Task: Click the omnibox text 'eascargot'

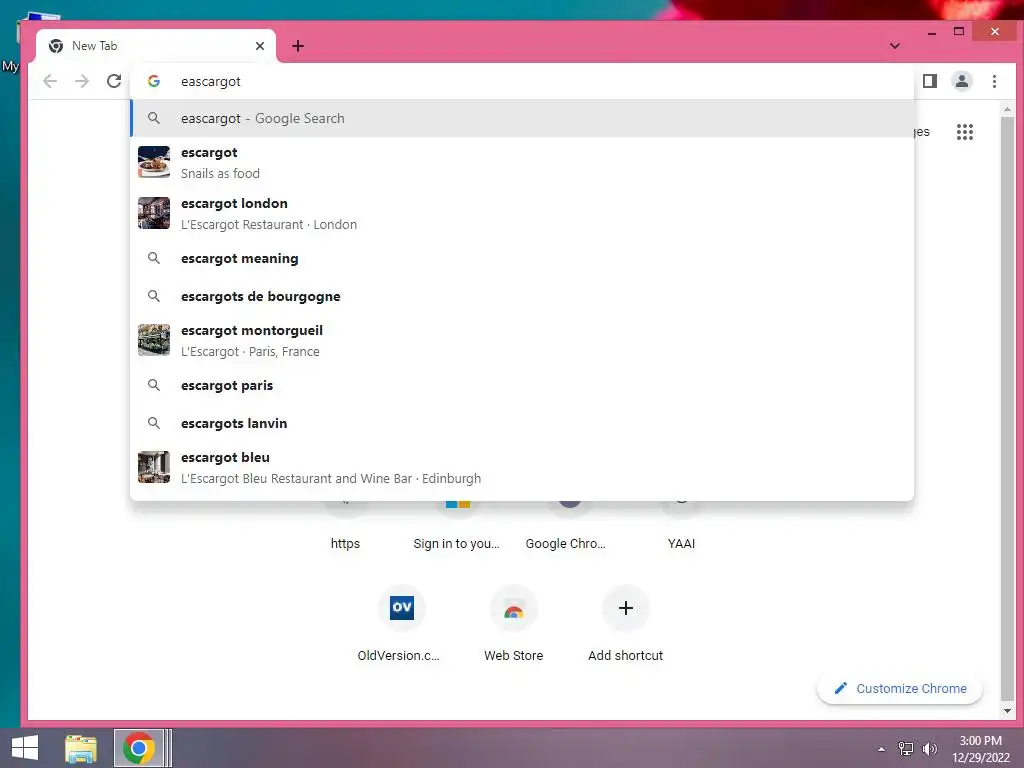Action: point(210,82)
